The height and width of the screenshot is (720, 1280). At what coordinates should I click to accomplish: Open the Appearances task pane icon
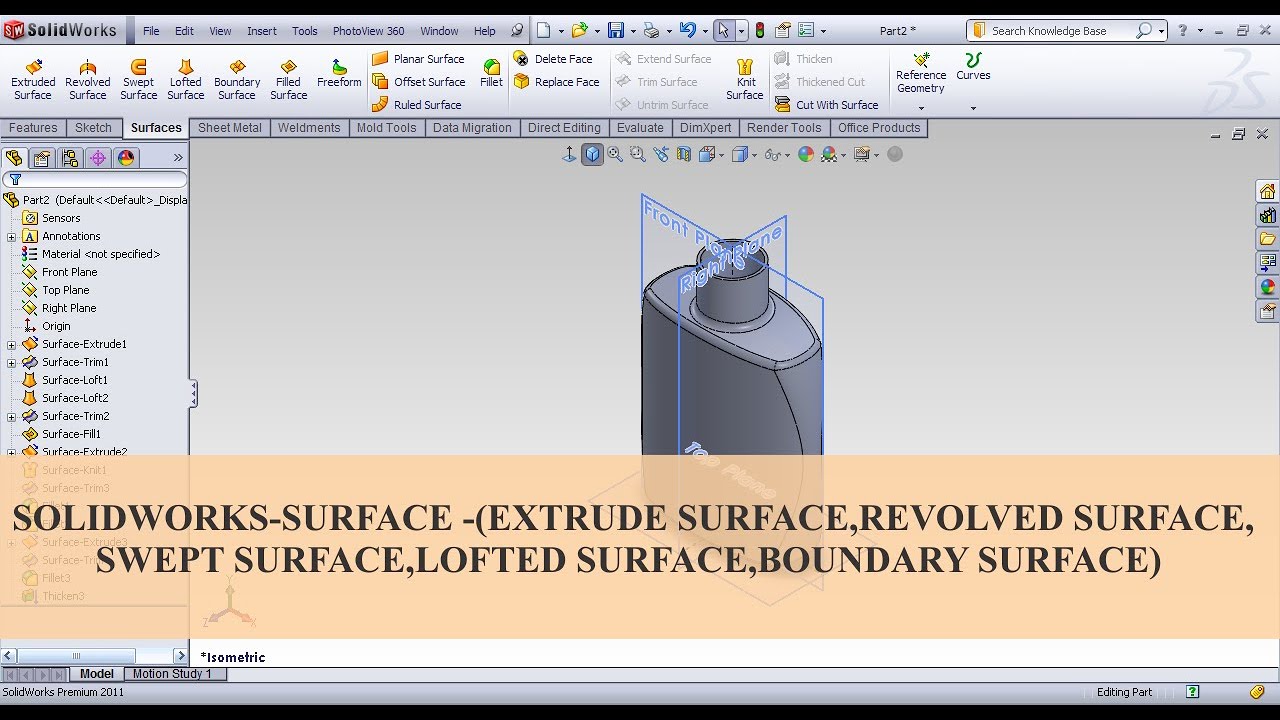(x=1268, y=287)
